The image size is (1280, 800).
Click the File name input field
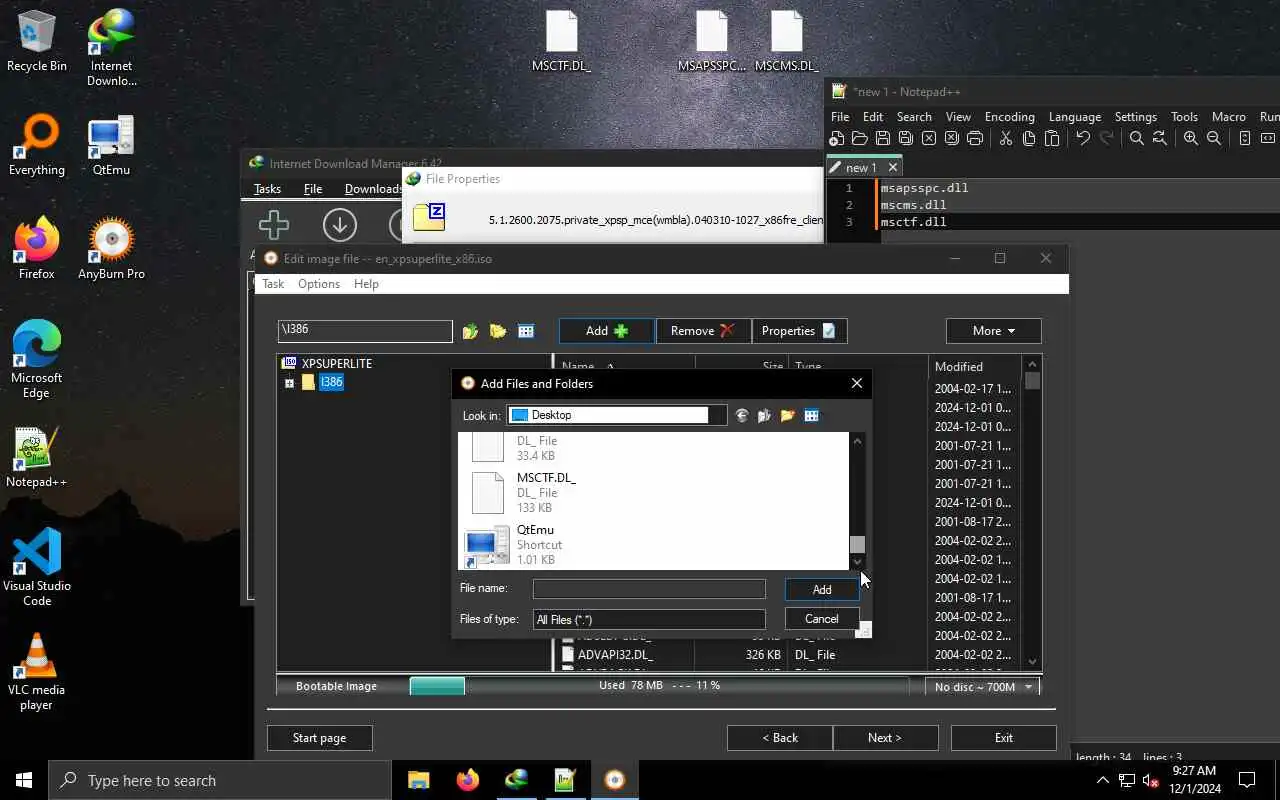click(x=649, y=589)
